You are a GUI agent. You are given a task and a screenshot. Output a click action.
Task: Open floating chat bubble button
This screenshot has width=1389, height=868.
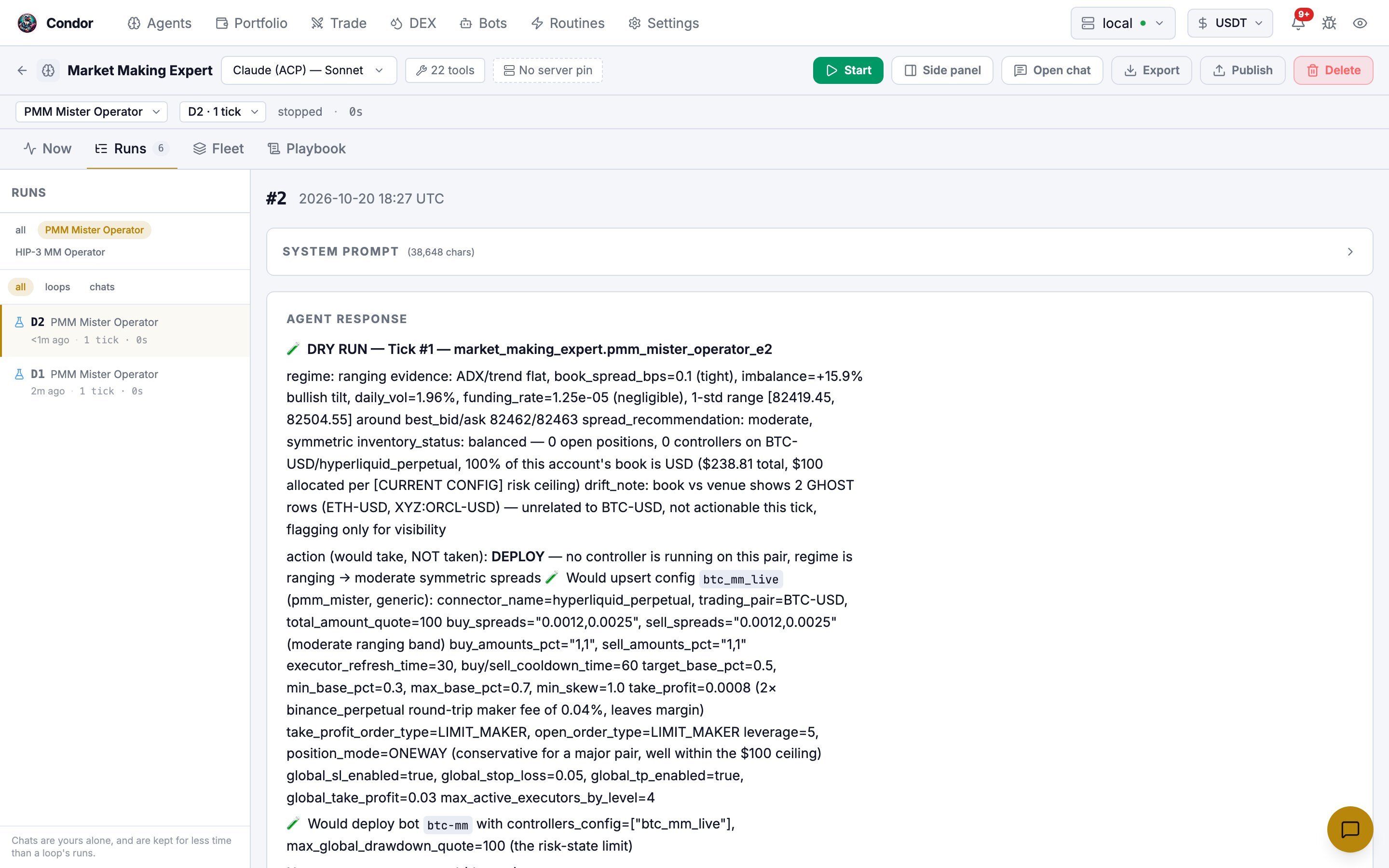[1350, 829]
